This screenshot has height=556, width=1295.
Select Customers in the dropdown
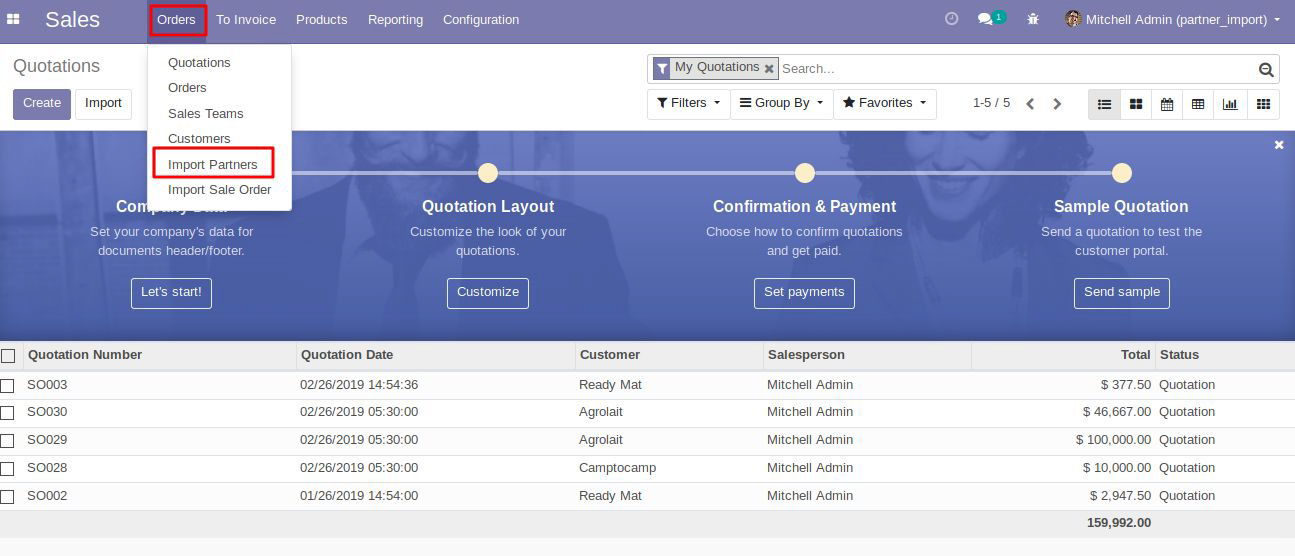199,139
